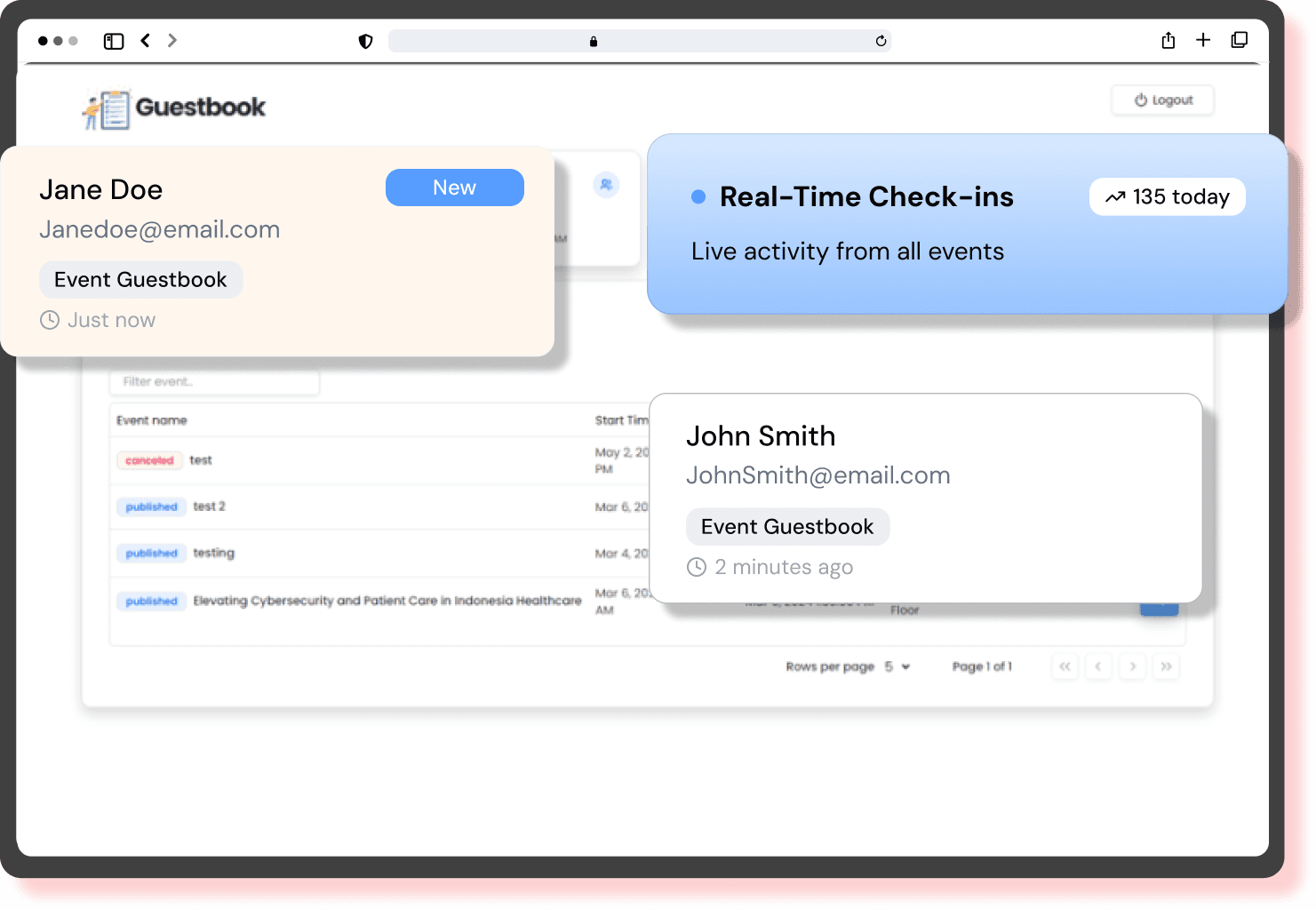Click the reload icon in the address bar

tap(881, 40)
